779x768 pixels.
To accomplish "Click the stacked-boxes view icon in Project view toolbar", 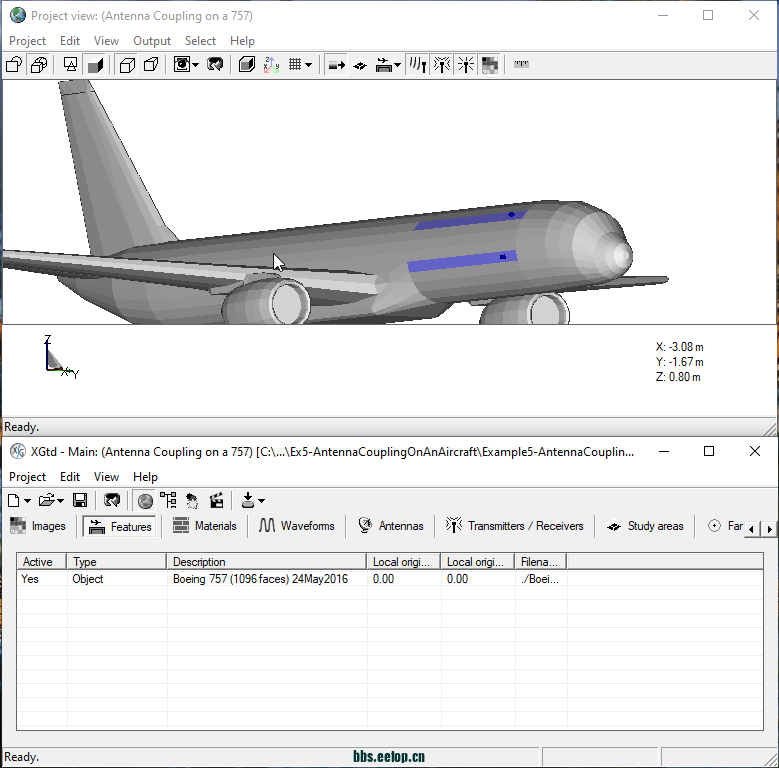I will point(39,65).
